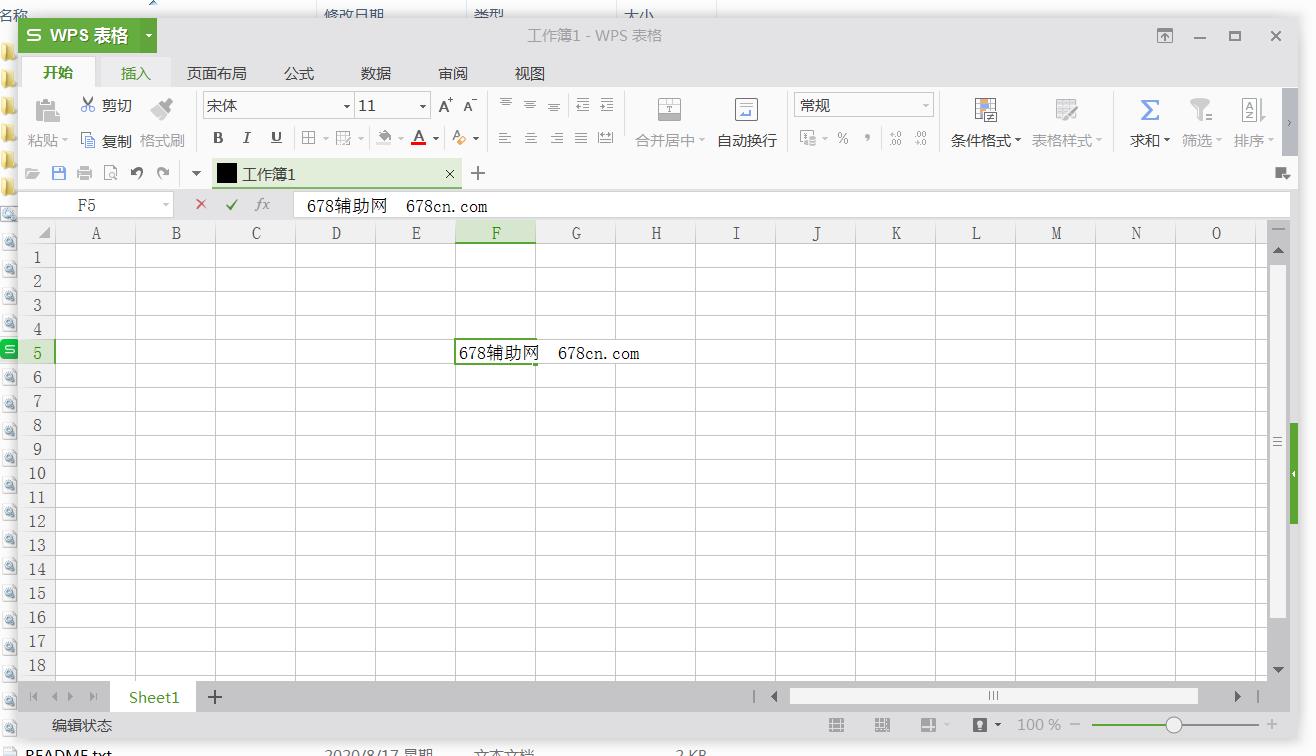
Task: Click the AutoSum sigma icon
Action: click(x=1150, y=109)
